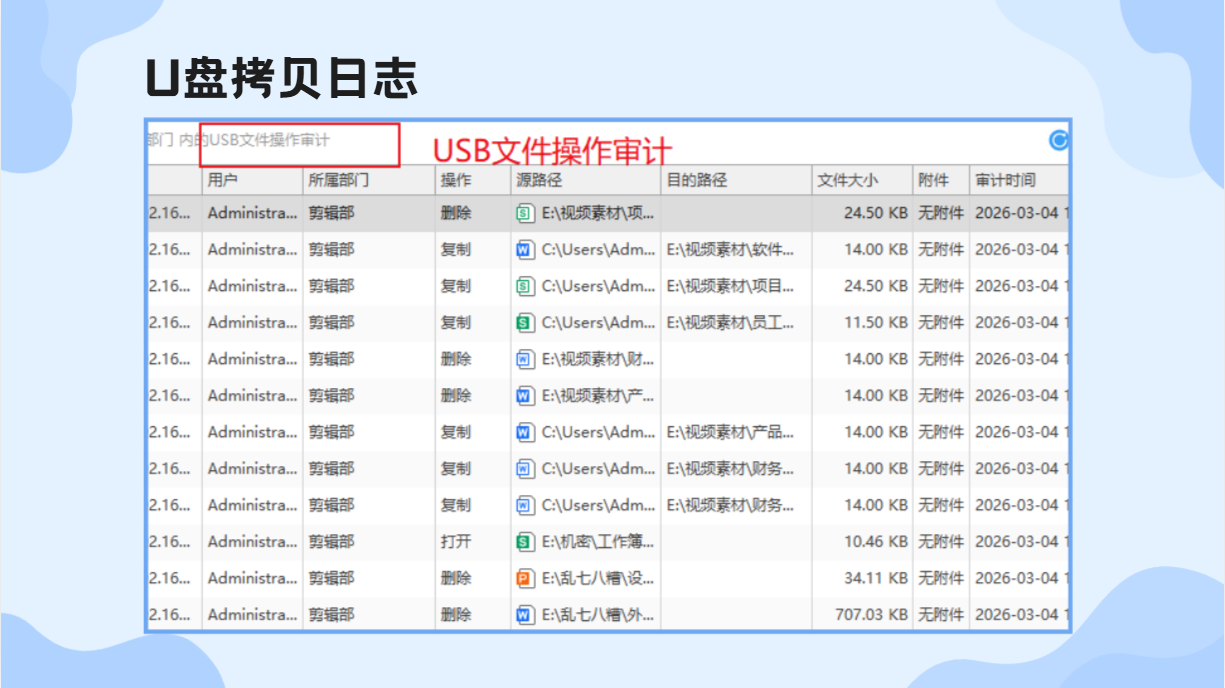Viewport: 1225px width, 688px height.
Task: Click 剪辑部 in the 10.46 KB row
Action: (331, 542)
